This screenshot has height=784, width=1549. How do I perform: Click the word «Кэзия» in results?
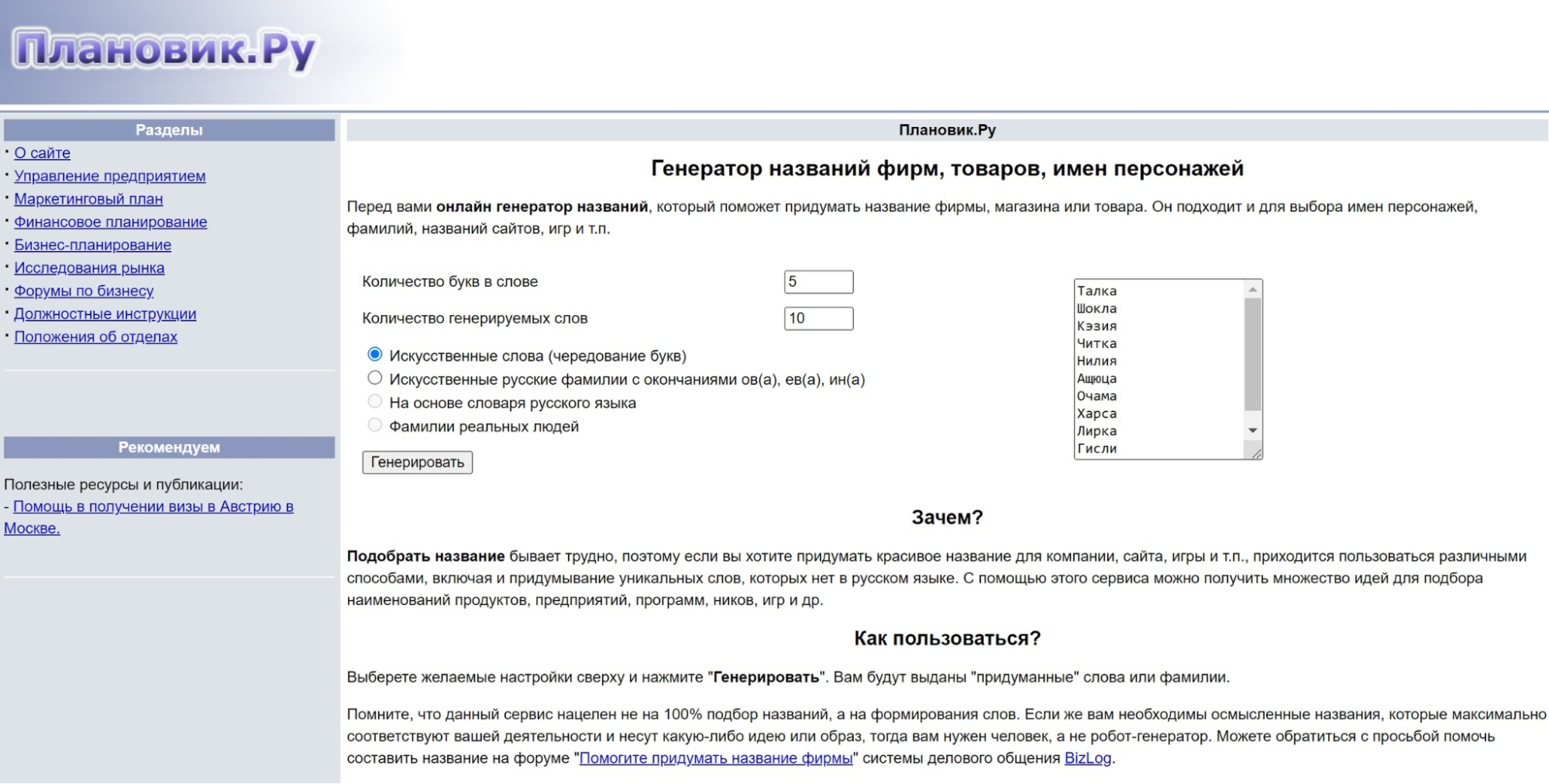1096,326
